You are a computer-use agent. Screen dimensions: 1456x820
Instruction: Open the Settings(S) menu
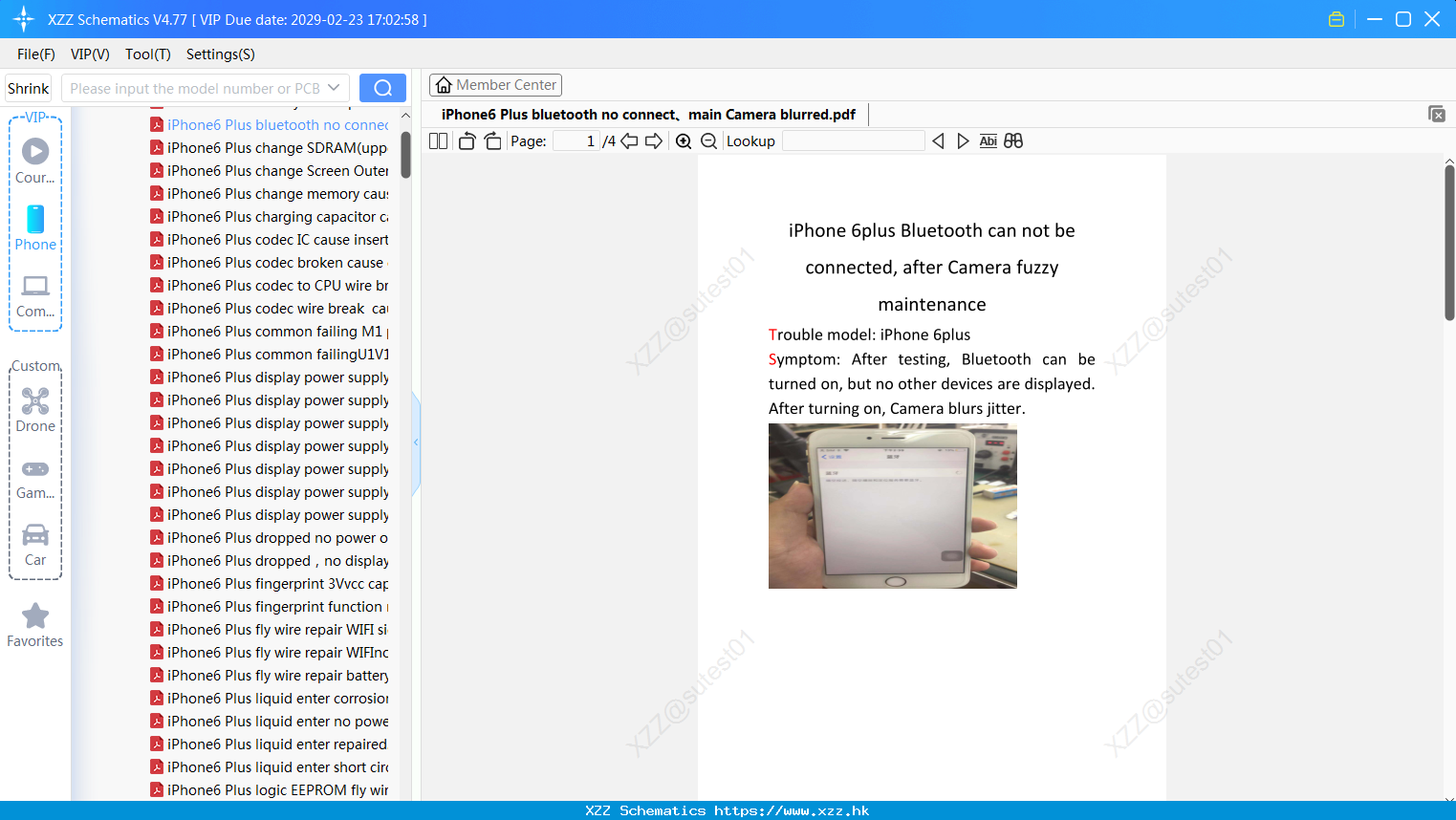point(221,54)
